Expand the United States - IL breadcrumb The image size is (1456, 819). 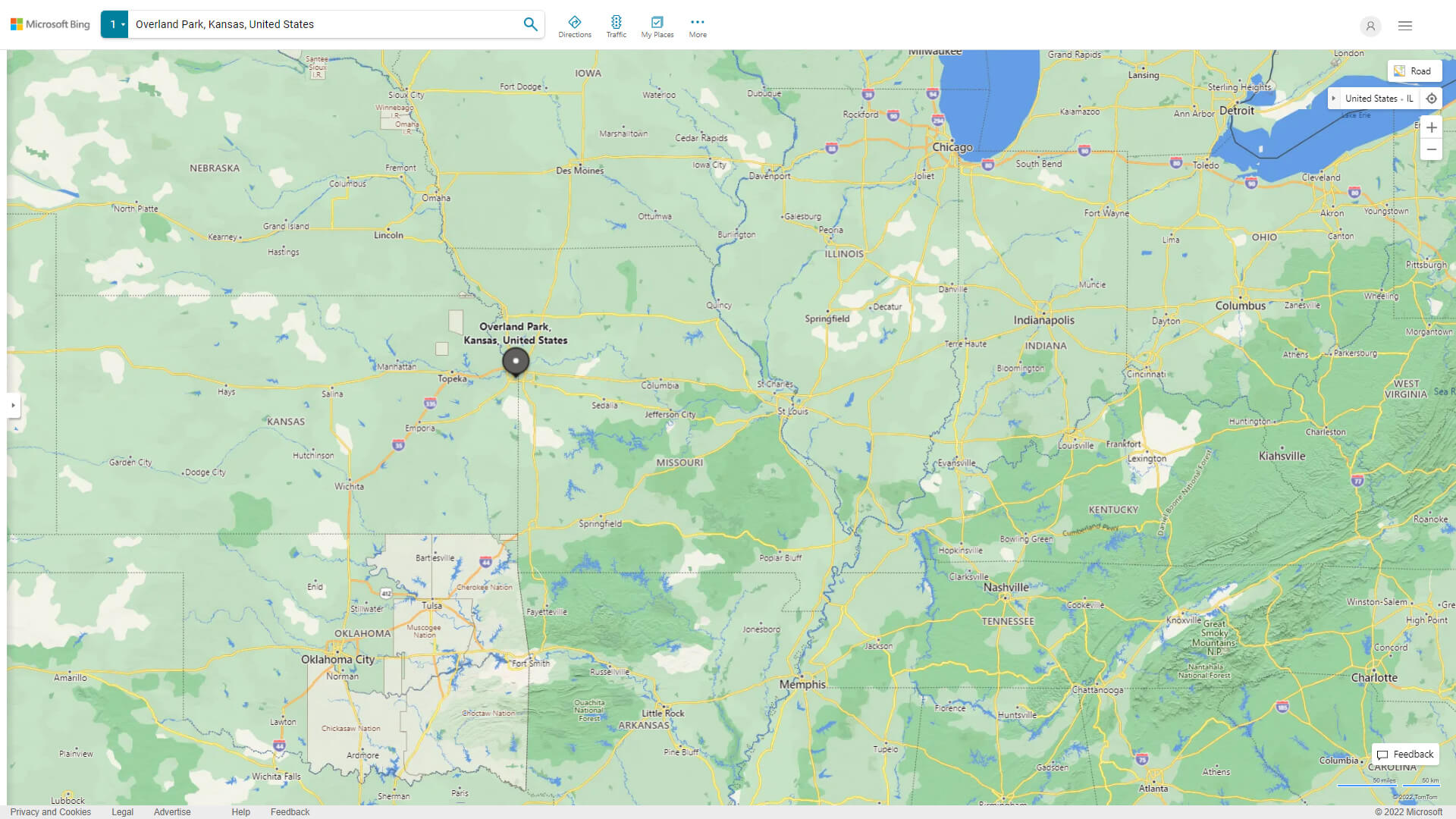coord(1335,98)
